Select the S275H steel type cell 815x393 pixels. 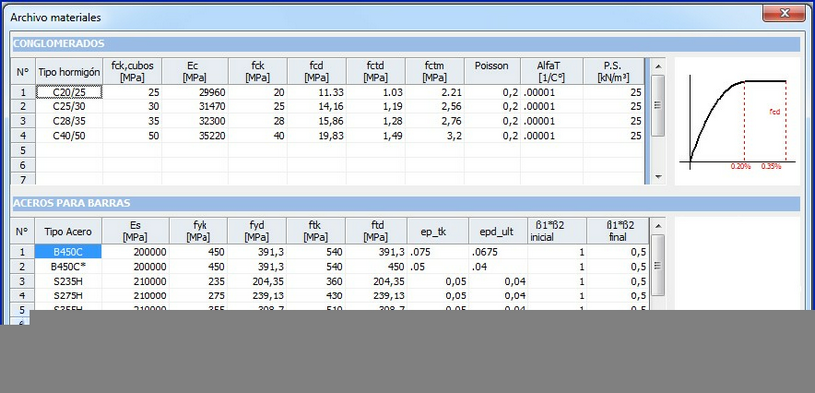[68, 296]
